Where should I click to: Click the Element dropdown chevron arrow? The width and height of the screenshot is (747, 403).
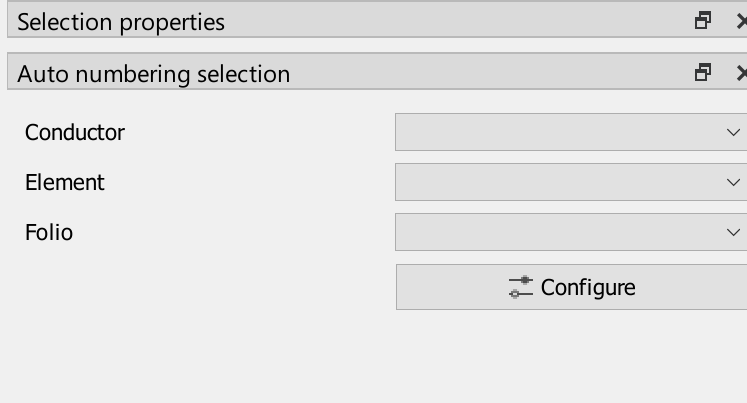733,182
